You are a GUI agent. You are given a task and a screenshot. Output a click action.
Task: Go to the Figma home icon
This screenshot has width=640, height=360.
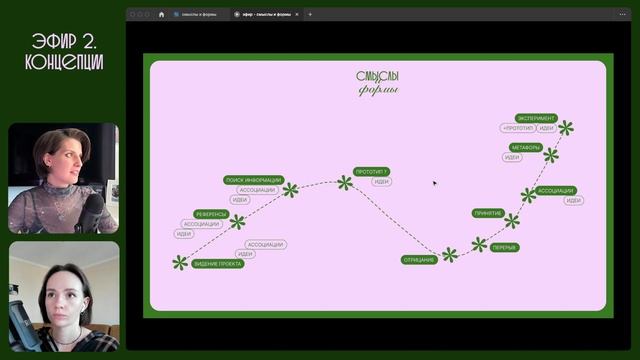click(x=161, y=14)
